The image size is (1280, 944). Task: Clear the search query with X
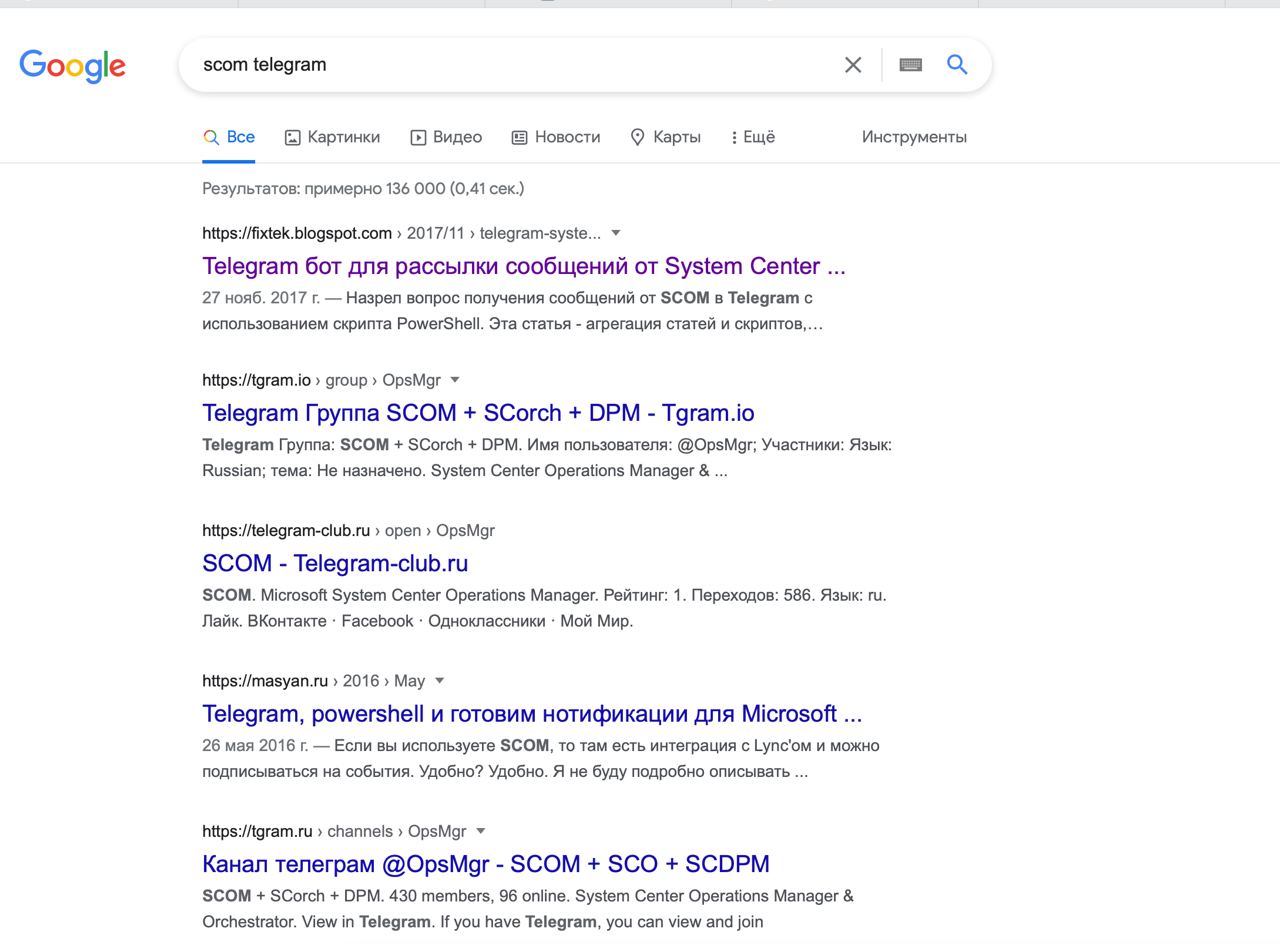853,65
